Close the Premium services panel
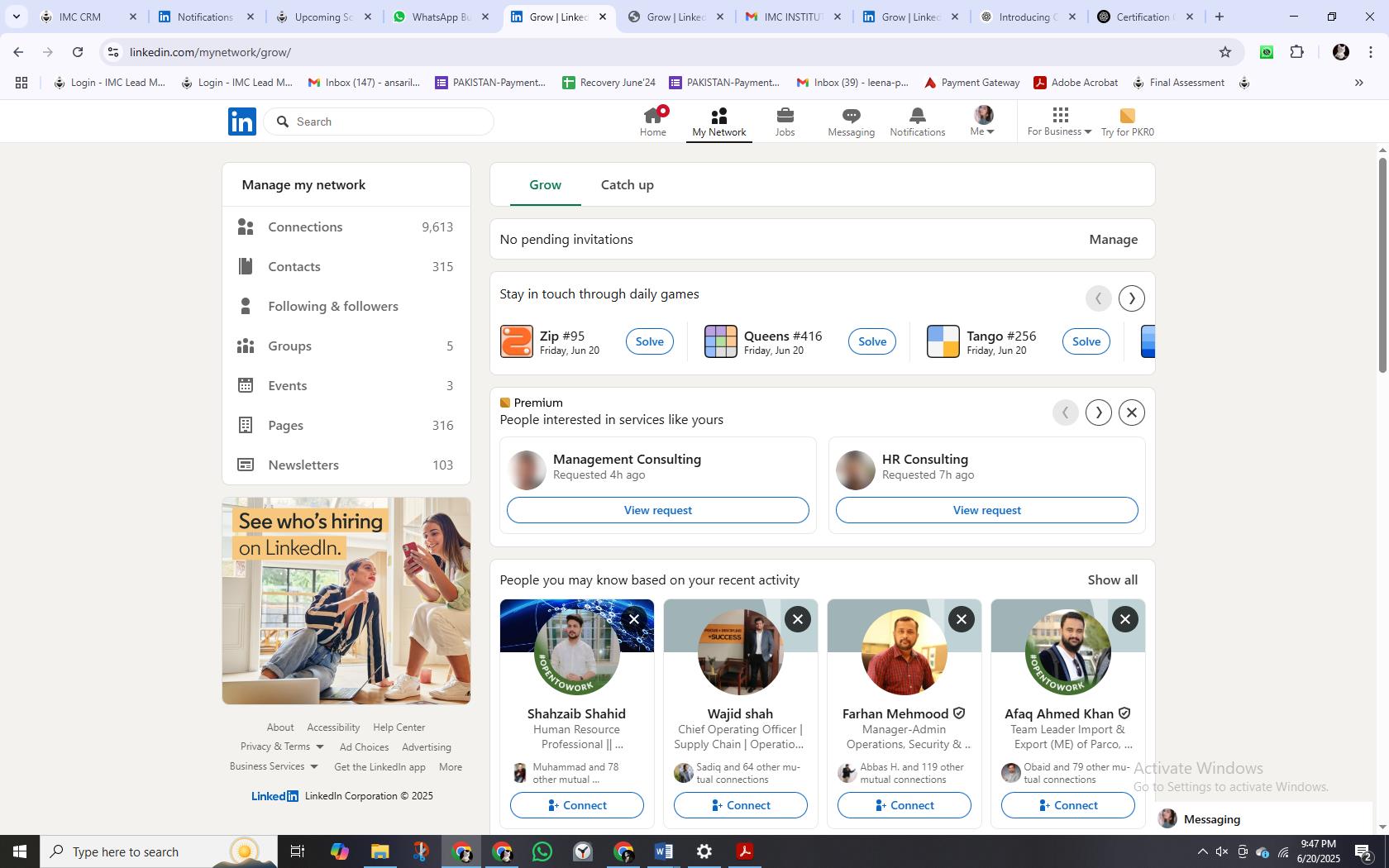The width and height of the screenshot is (1389, 868). [1132, 413]
